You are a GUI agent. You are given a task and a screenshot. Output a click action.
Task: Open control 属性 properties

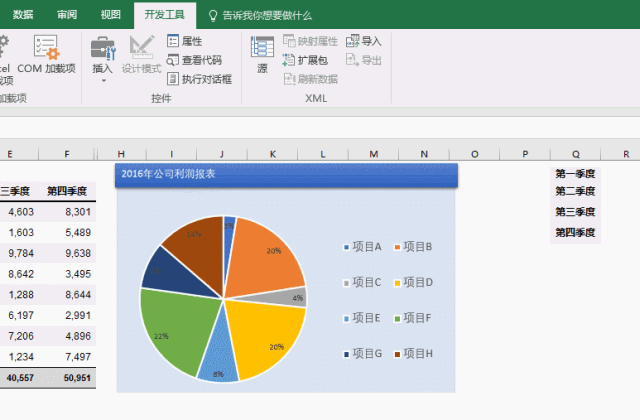(184, 41)
